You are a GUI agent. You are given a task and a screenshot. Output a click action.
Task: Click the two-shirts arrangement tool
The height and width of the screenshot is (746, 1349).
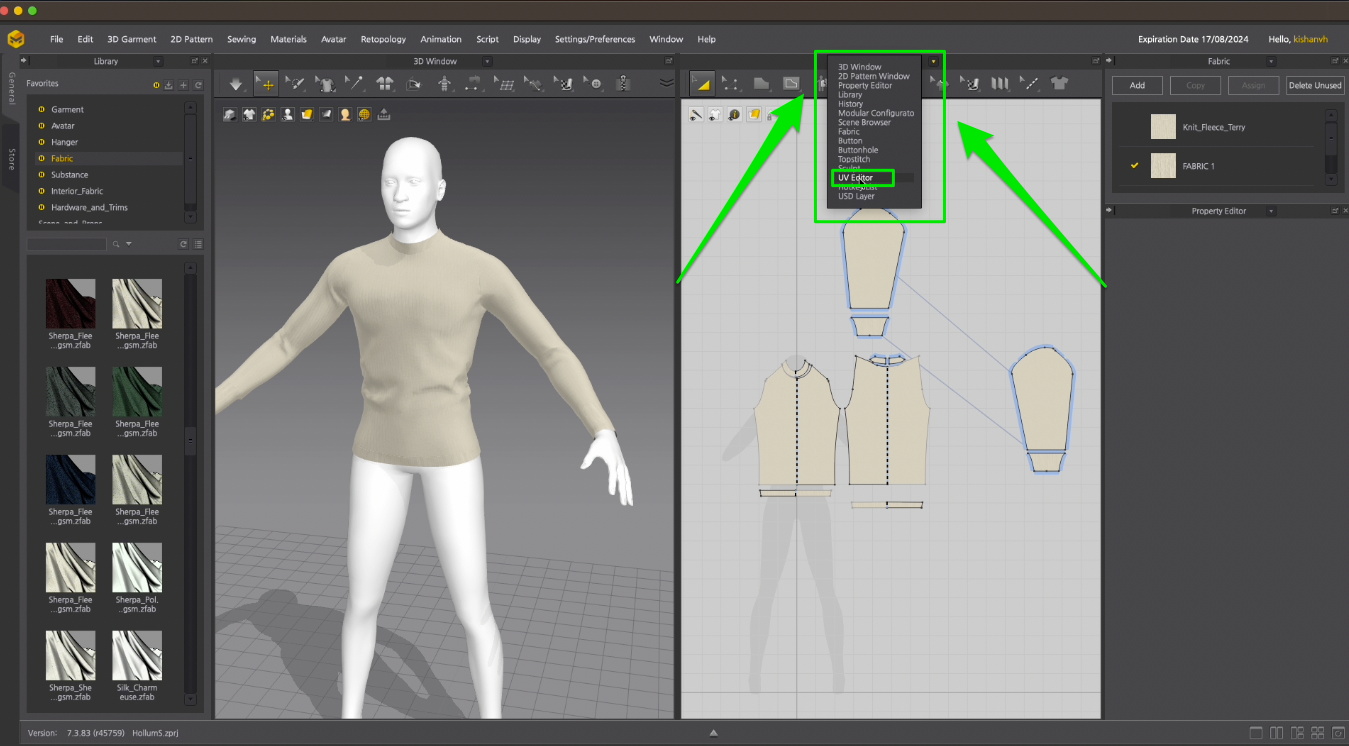pos(385,84)
